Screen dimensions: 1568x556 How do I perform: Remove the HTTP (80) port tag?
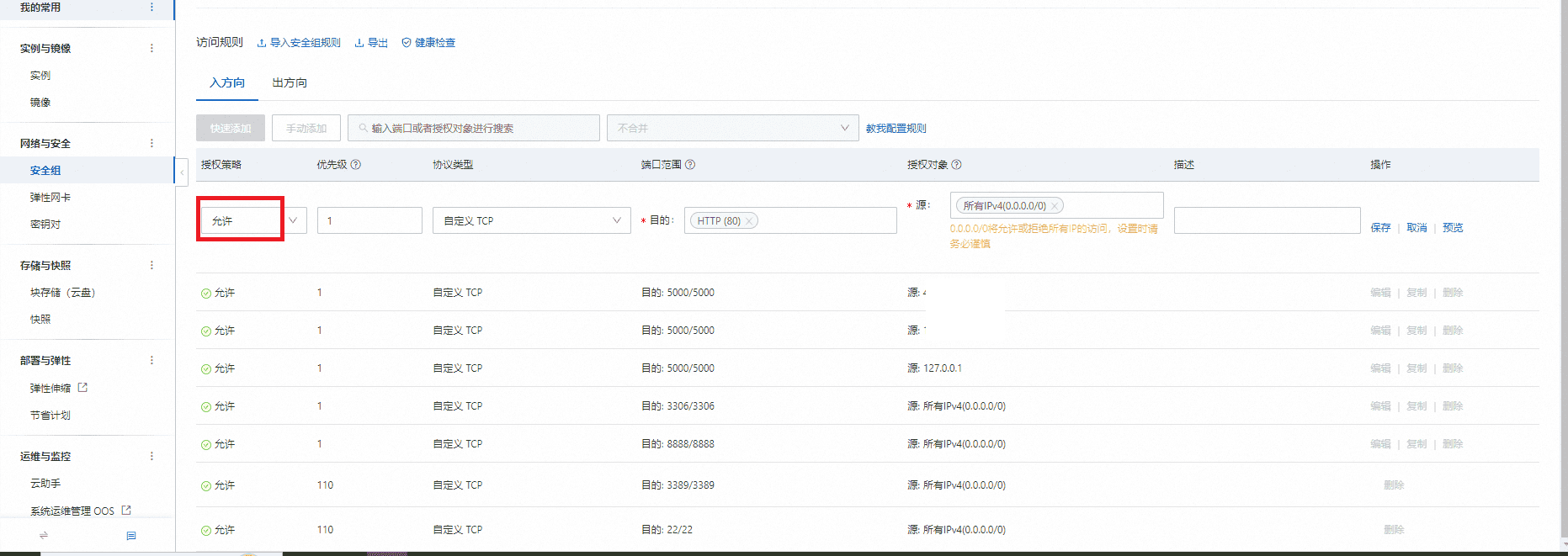click(749, 221)
